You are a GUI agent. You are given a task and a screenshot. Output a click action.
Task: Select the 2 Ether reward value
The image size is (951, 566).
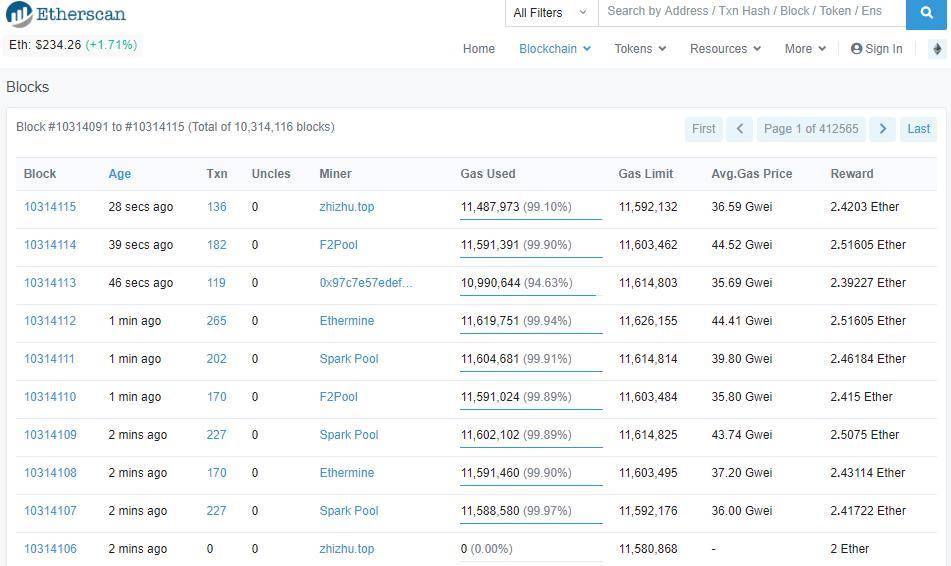pyautogui.click(x=850, y=549)
